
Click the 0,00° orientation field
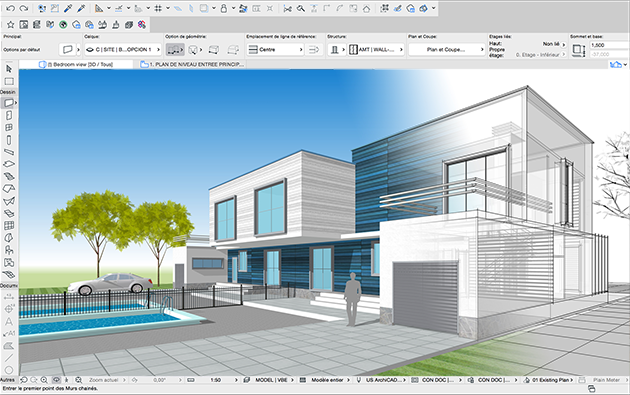tap(160, 380)
